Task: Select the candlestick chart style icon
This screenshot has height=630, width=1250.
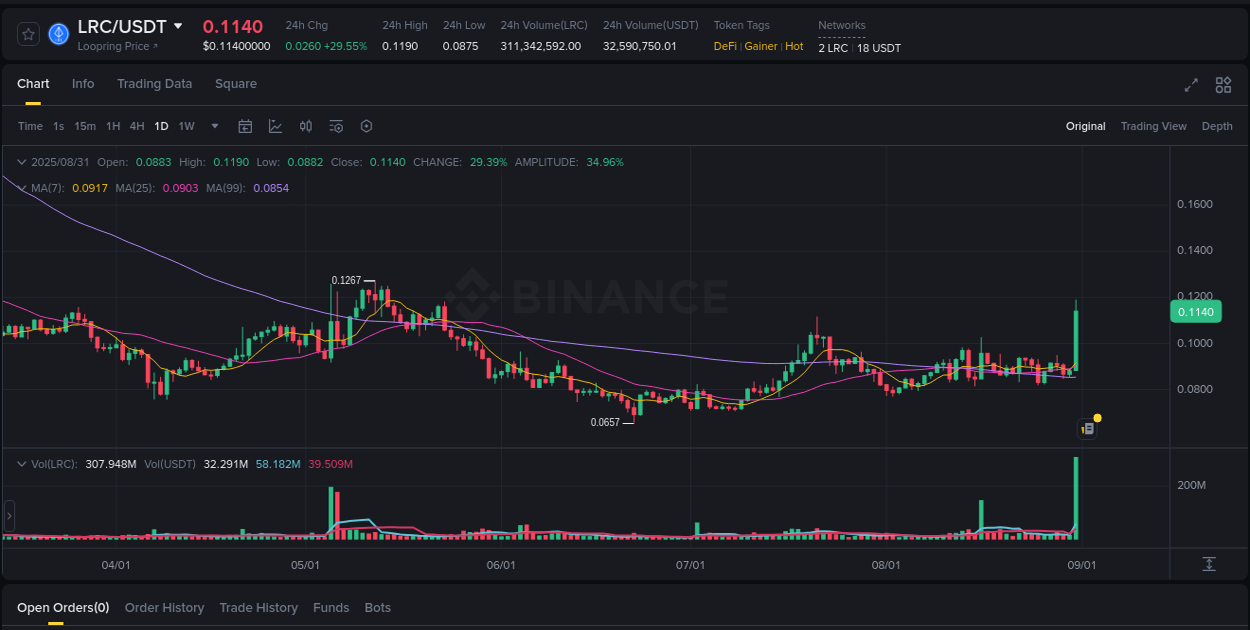Action: 306,126
